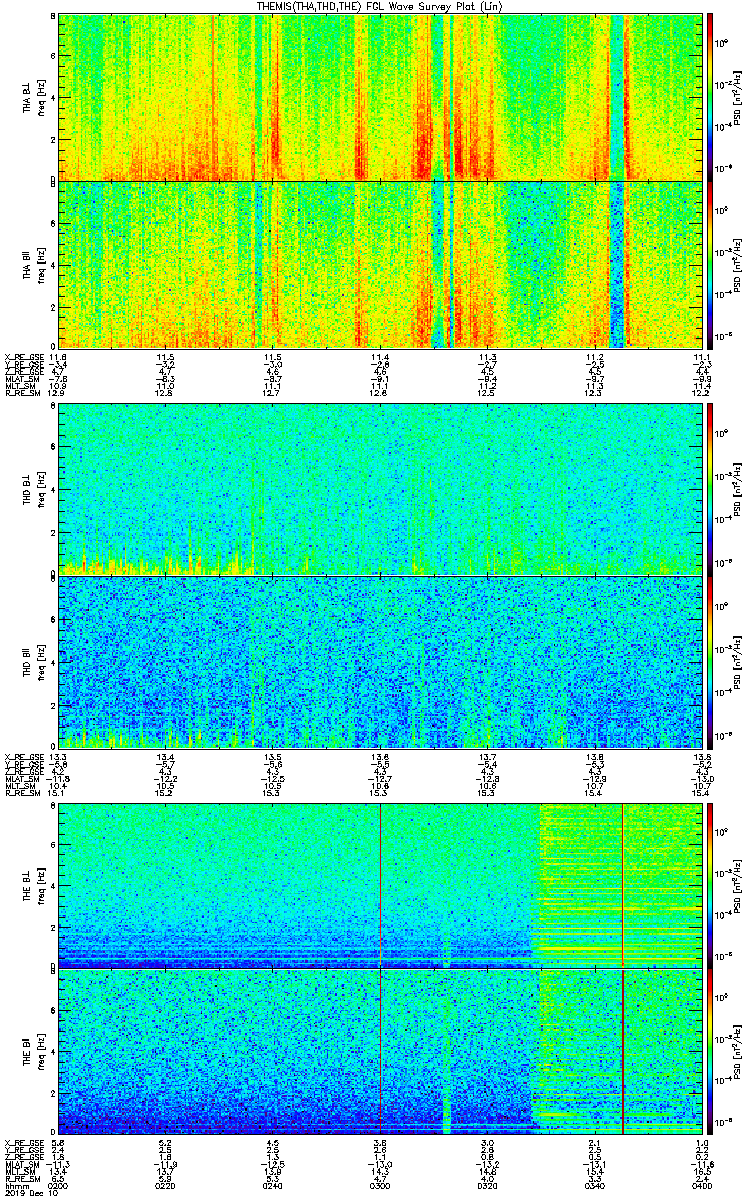Click the 0220 time axis label
Screen dimensions: 750x1200
click(166, 1185)
